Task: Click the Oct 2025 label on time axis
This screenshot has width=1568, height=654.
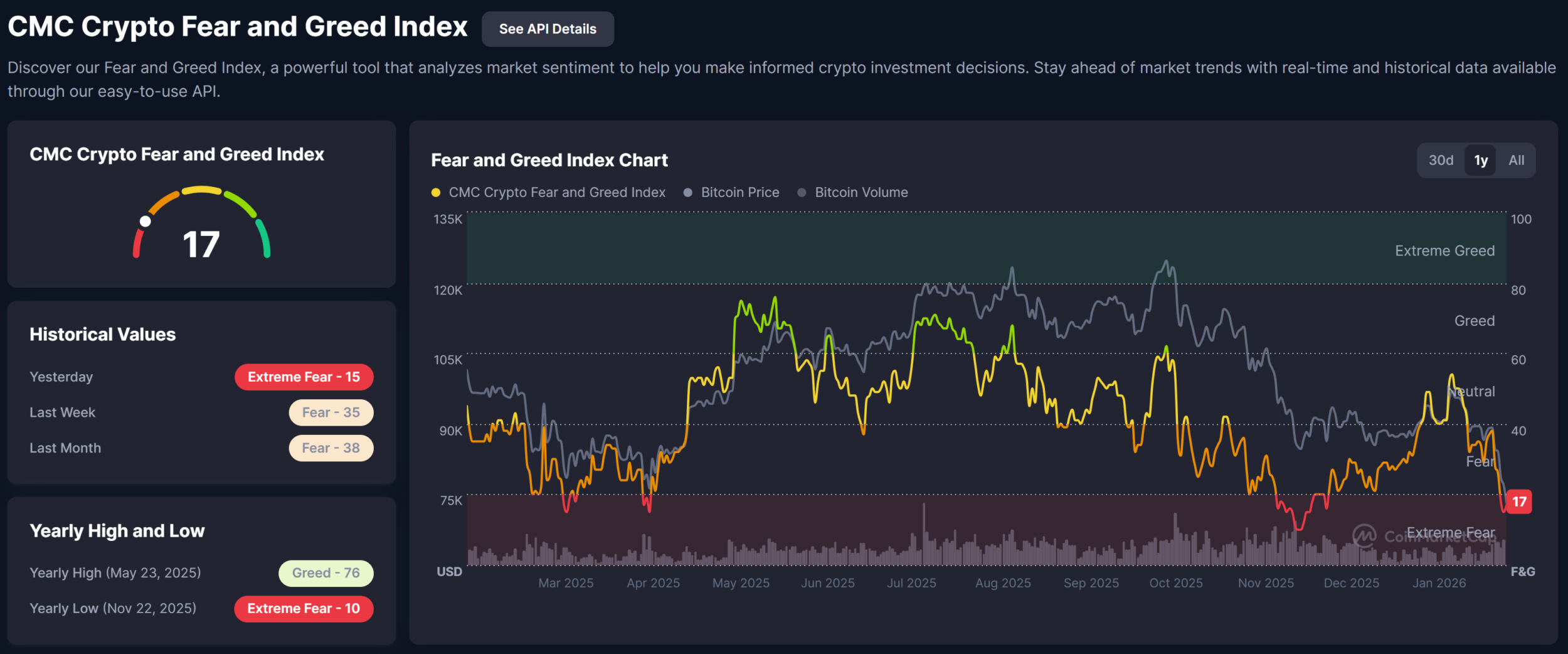Action: point(1175,583)
